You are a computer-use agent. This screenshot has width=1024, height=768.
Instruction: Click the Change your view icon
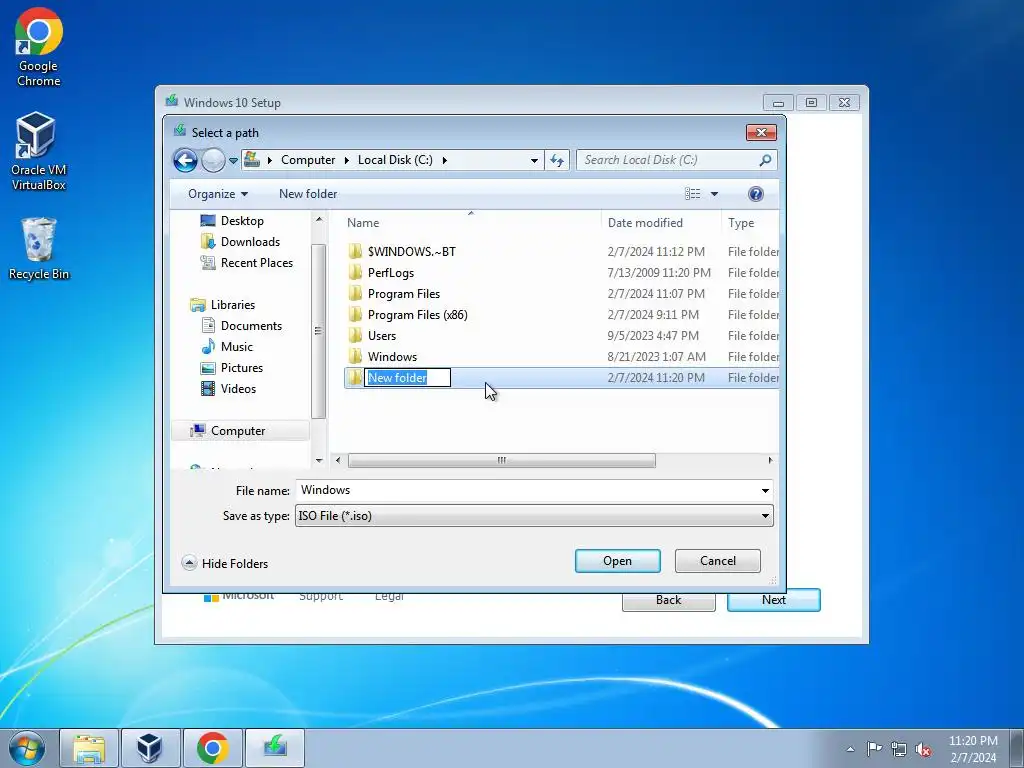[692, 194]
